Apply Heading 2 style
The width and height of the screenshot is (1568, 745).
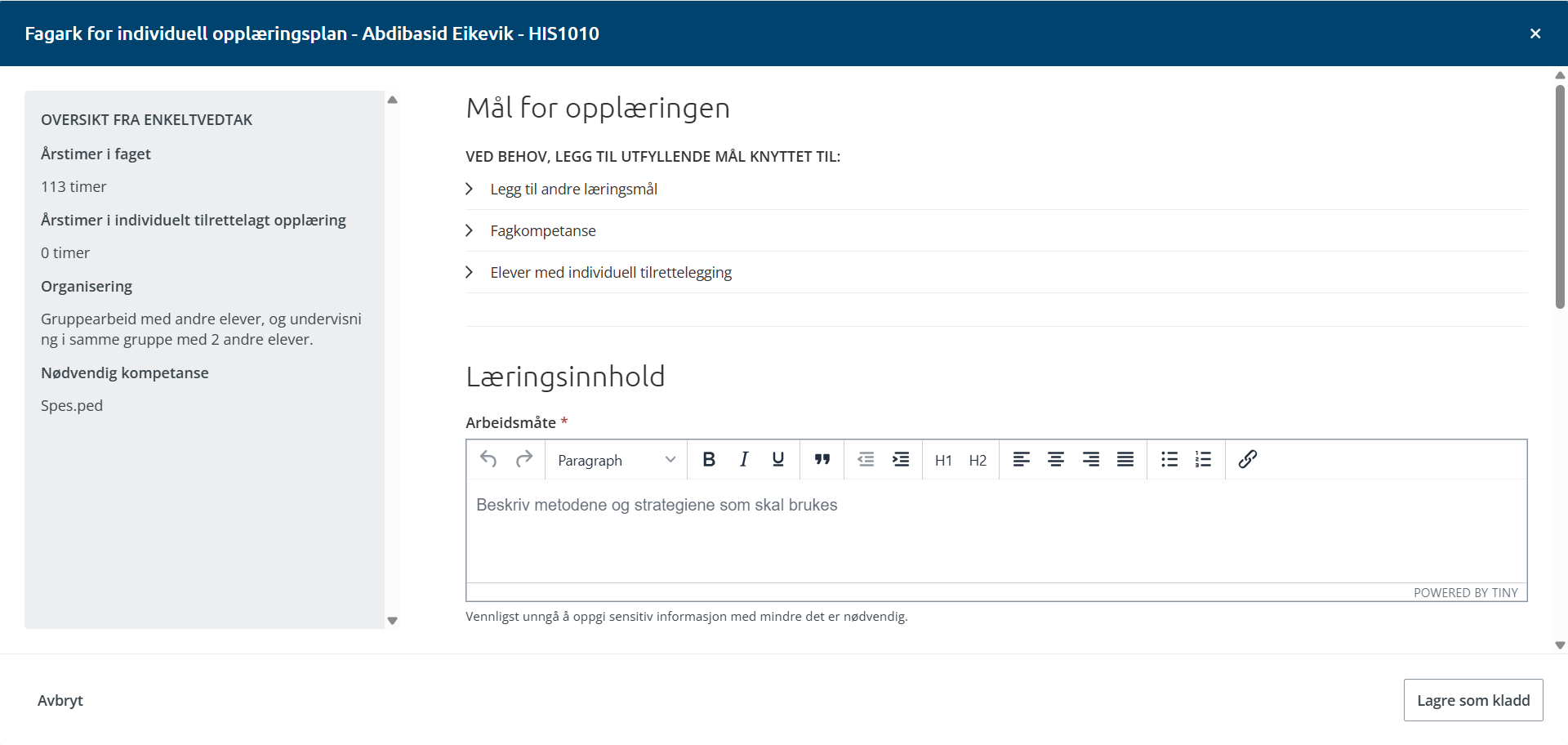point(978,460)
